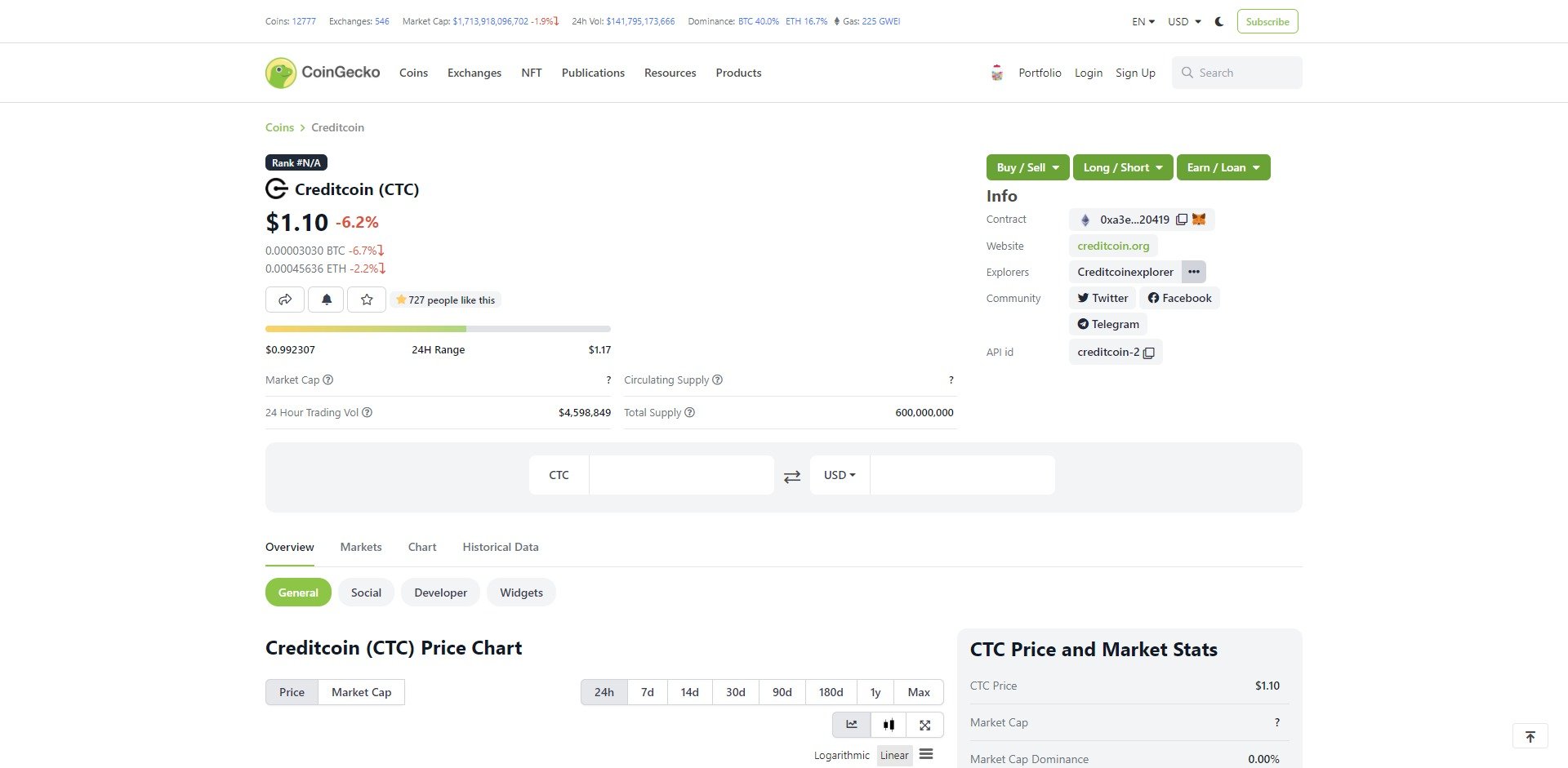
Task: Click the 24H Range price bar
Action: 438,329
